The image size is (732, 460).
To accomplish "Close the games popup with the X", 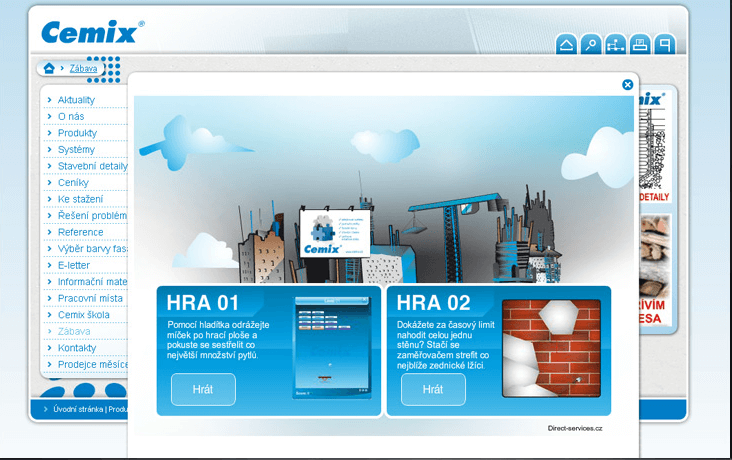I will pyautogui.click(x=627, y=85).
